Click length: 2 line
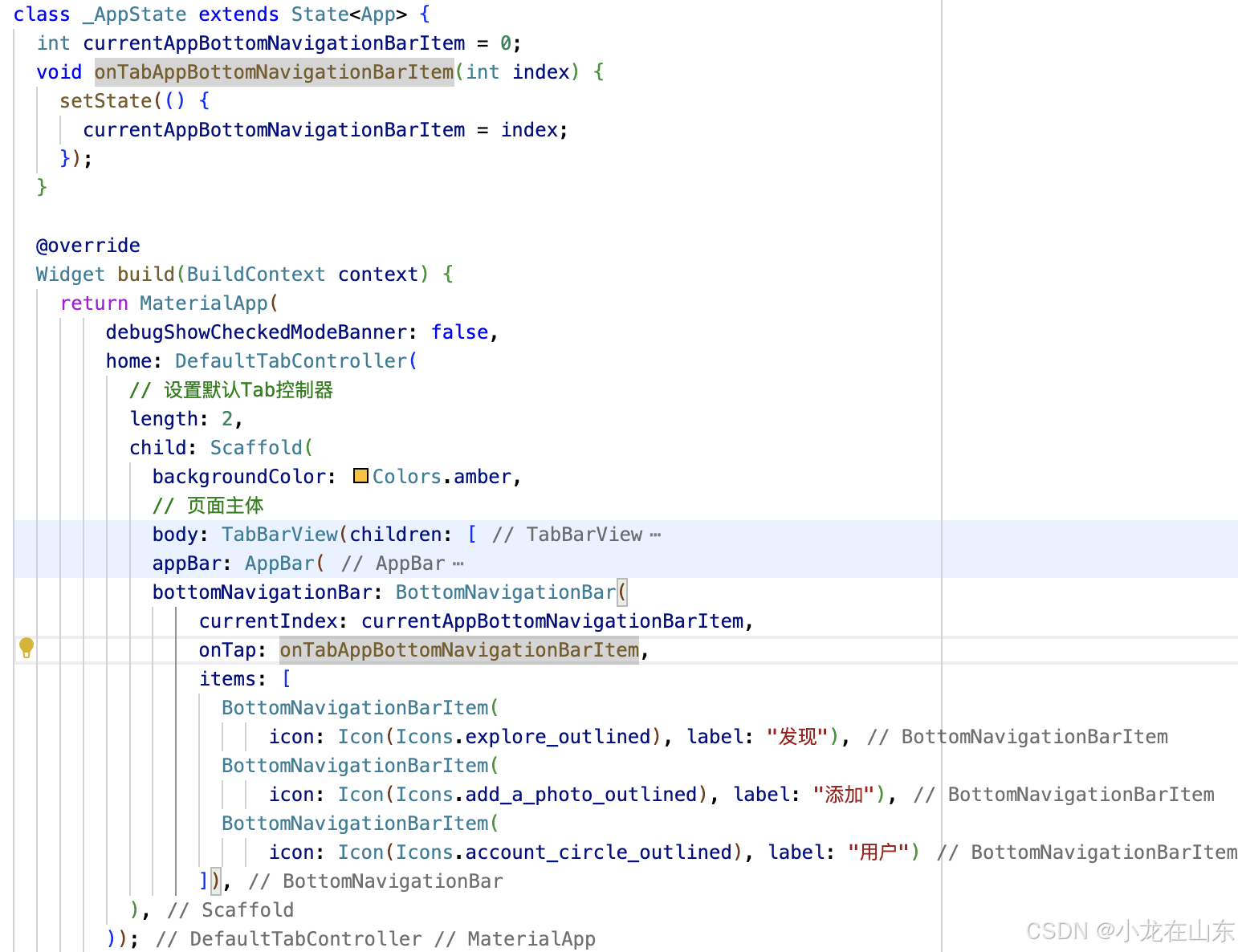This screenshot has height=952, width=1238. [186, 419]
